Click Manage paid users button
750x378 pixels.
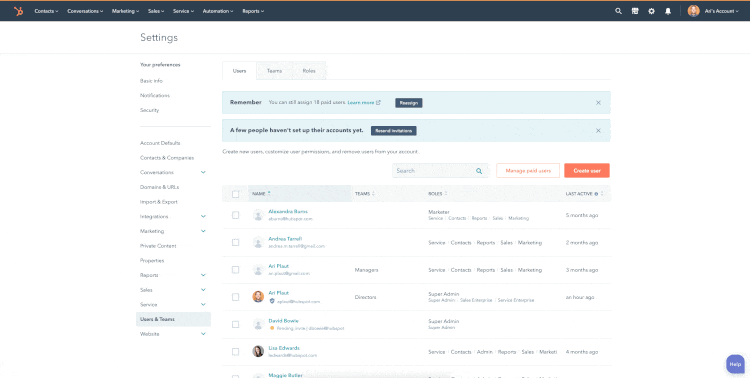click(528, 171)
